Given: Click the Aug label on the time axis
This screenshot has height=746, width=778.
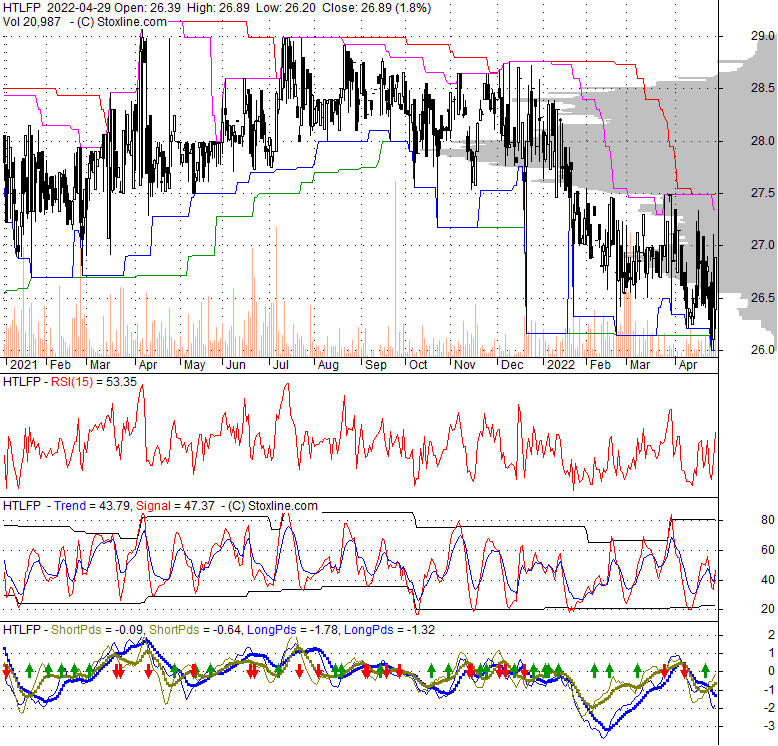Looking at the screenshot, I should pos(328,365).
